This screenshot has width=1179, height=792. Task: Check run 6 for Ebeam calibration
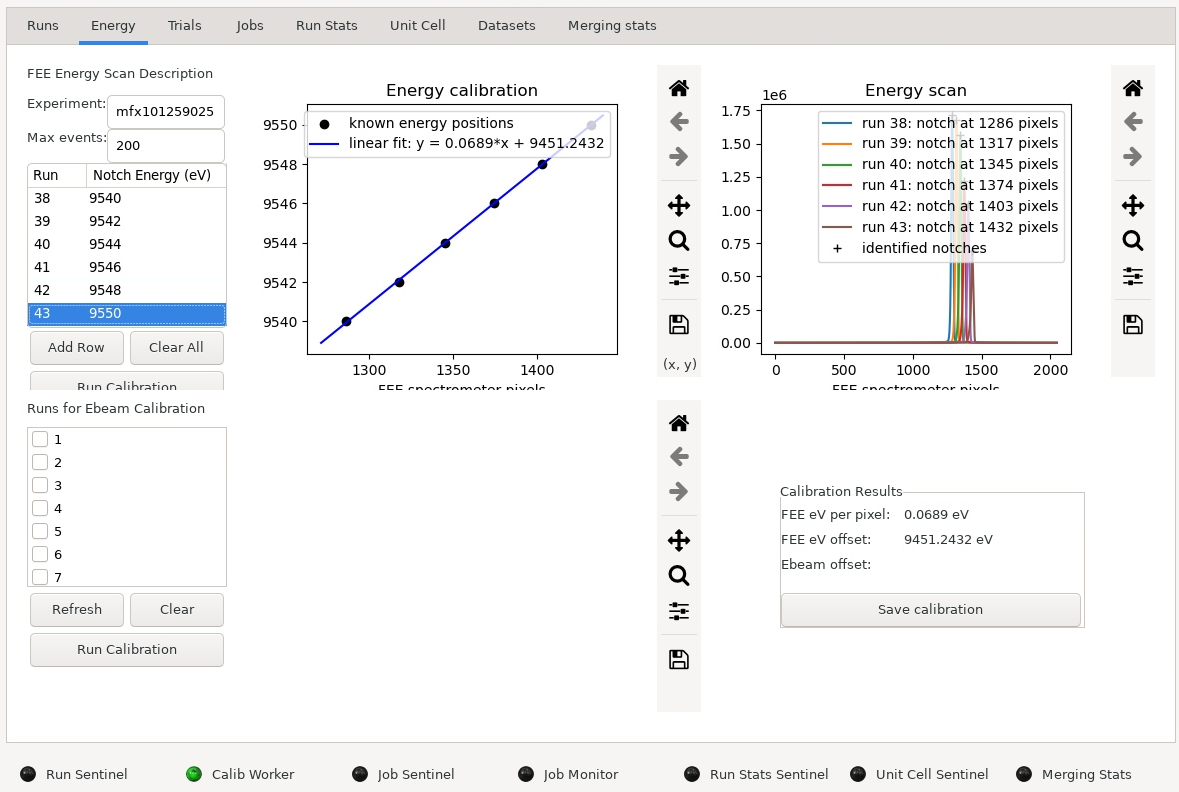pos(41,554)
